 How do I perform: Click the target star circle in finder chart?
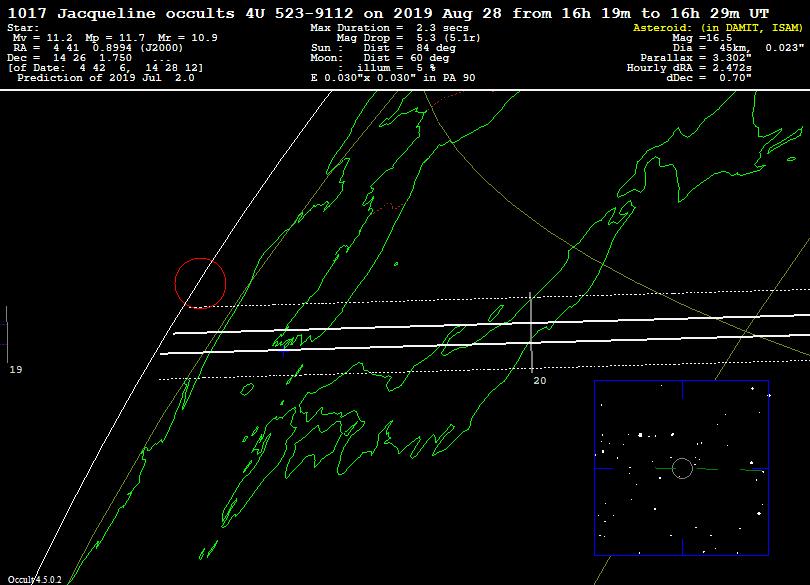pos(682,468)
